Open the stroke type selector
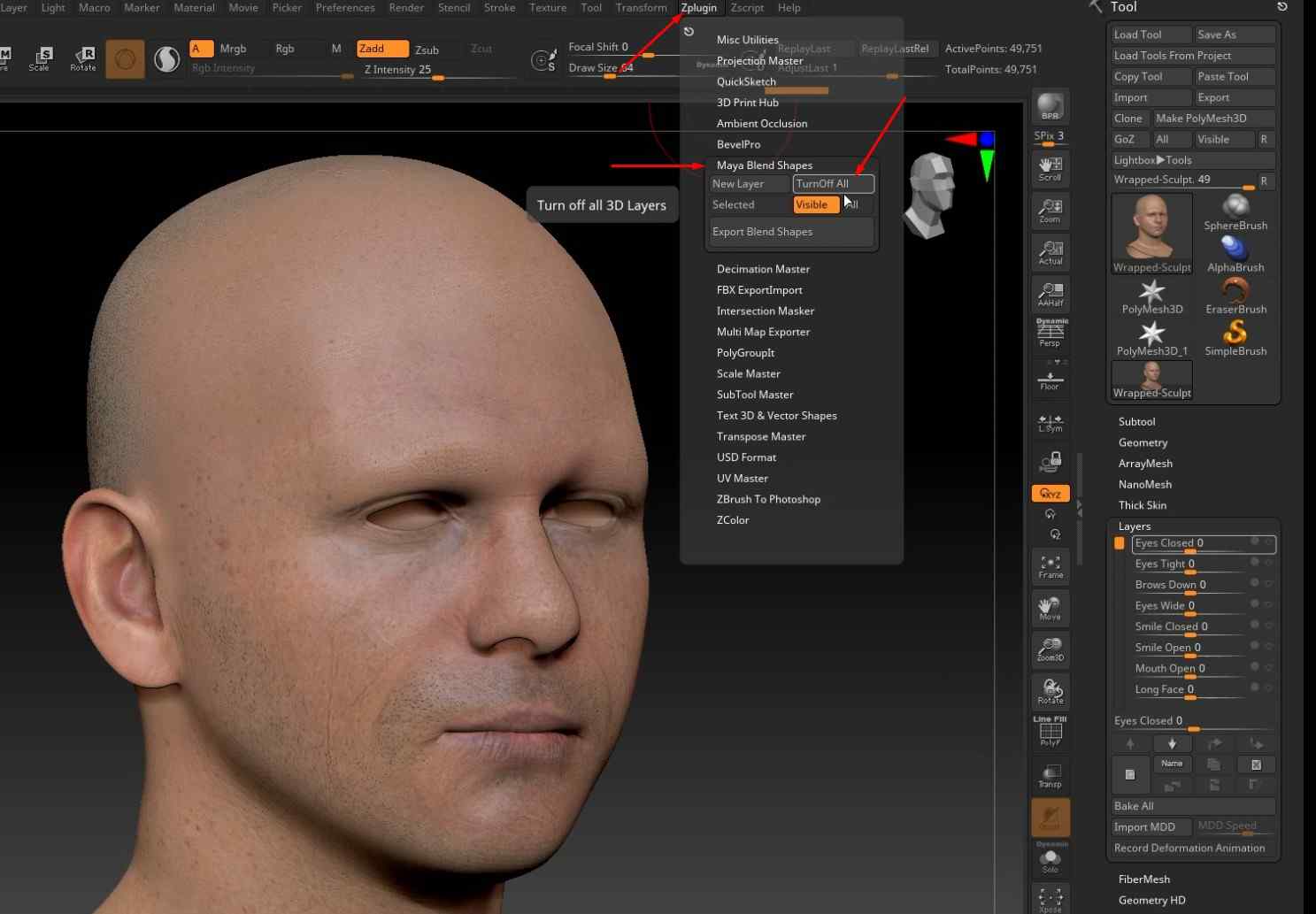1316x914 pixels. (x=166, y=59)
